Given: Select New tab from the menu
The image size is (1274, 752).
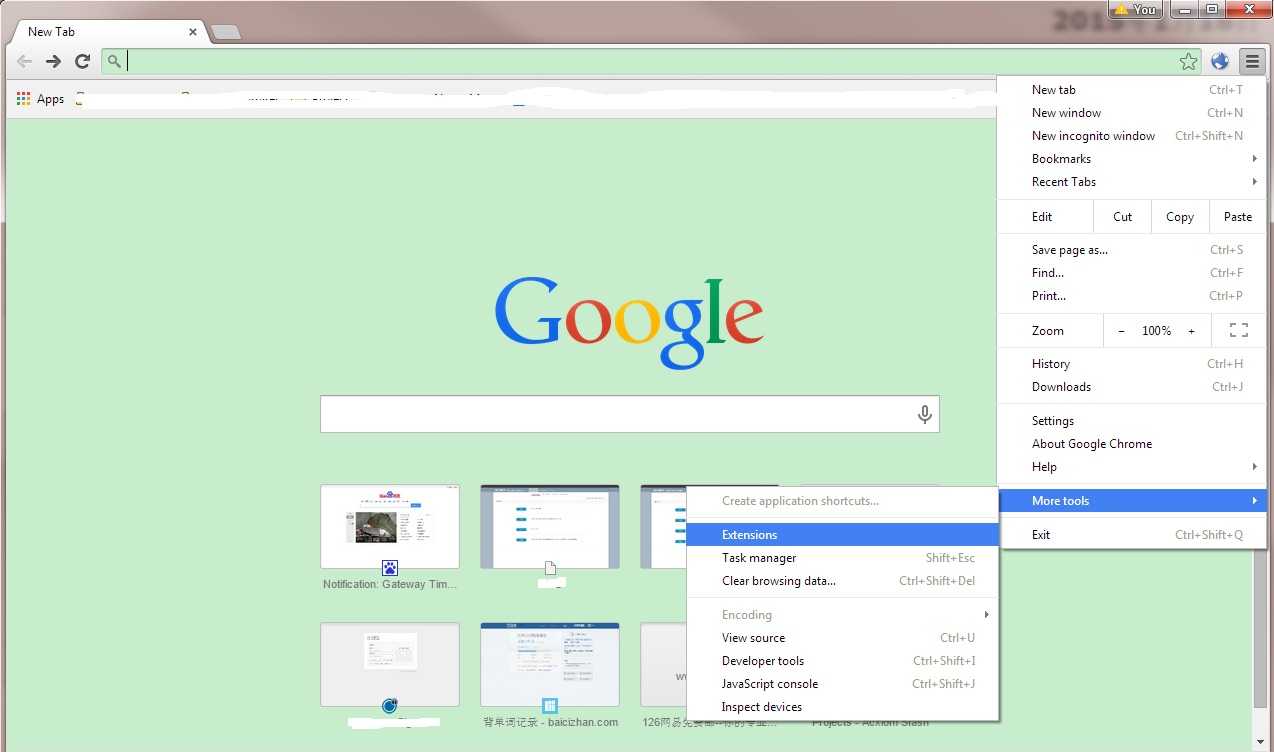Looking at the screenshot, I should click(1132, 90).
